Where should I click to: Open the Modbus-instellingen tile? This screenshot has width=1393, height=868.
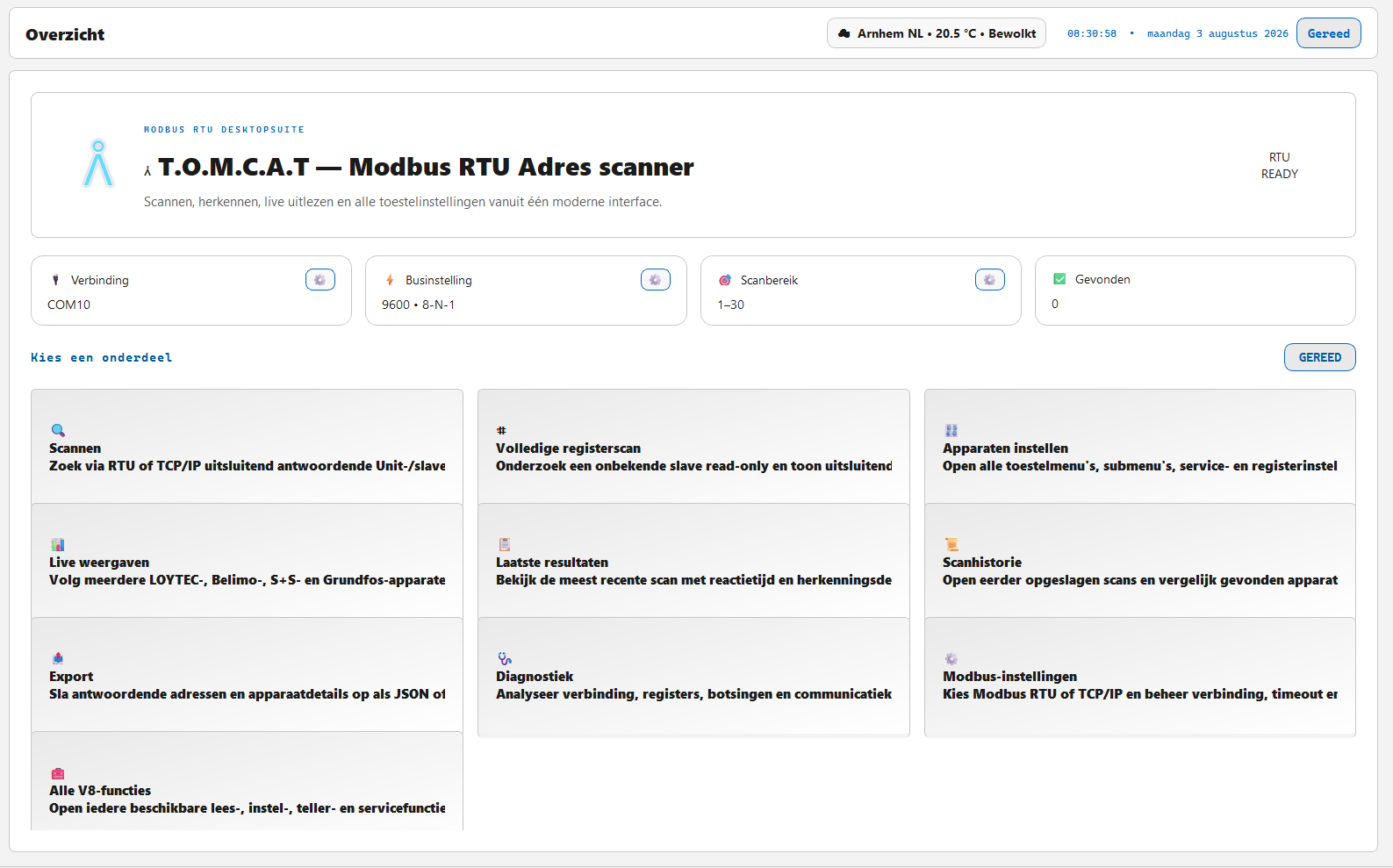click(1140, 675)
